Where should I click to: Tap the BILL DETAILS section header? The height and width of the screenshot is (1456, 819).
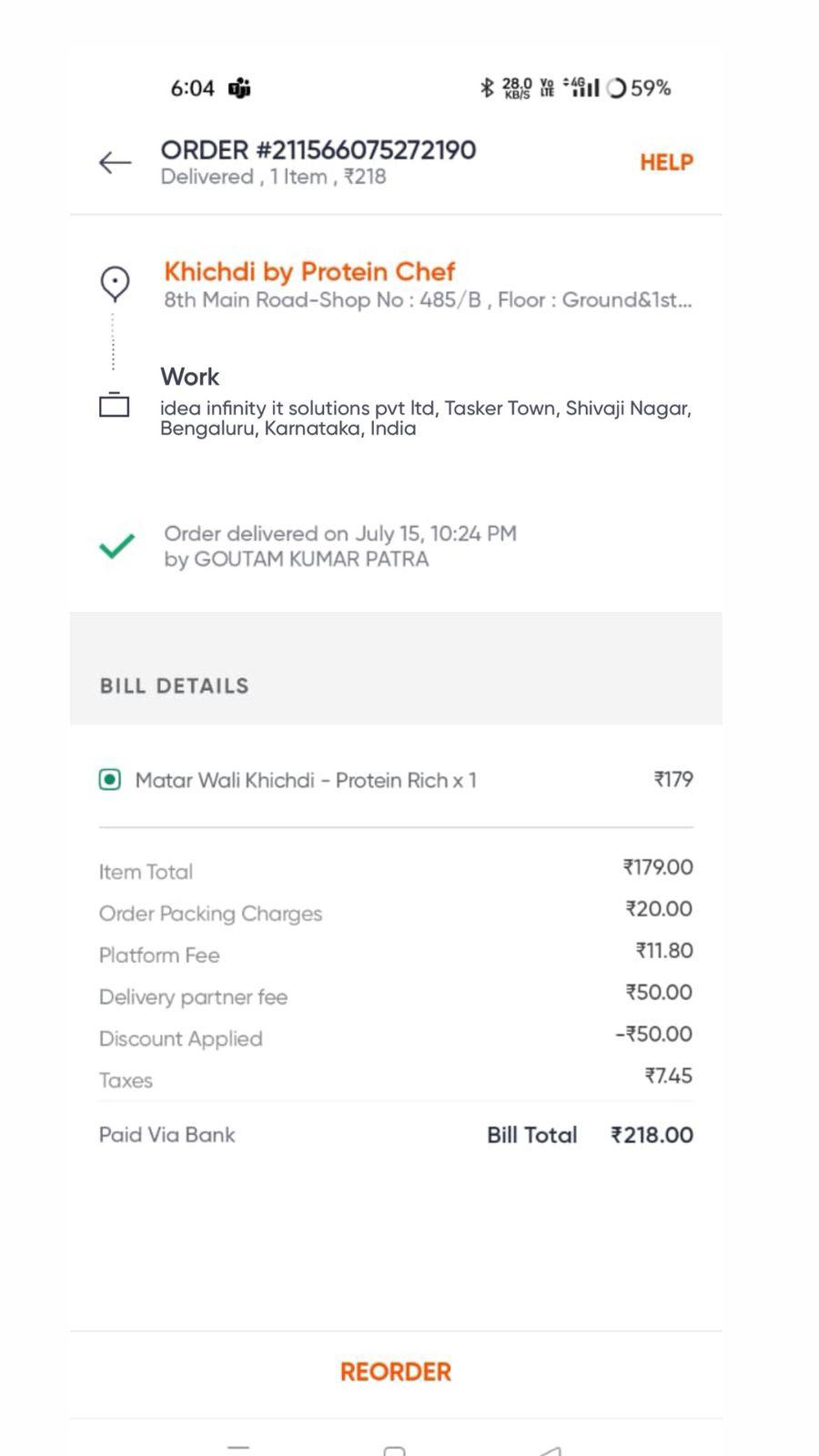tap(174, 686)
